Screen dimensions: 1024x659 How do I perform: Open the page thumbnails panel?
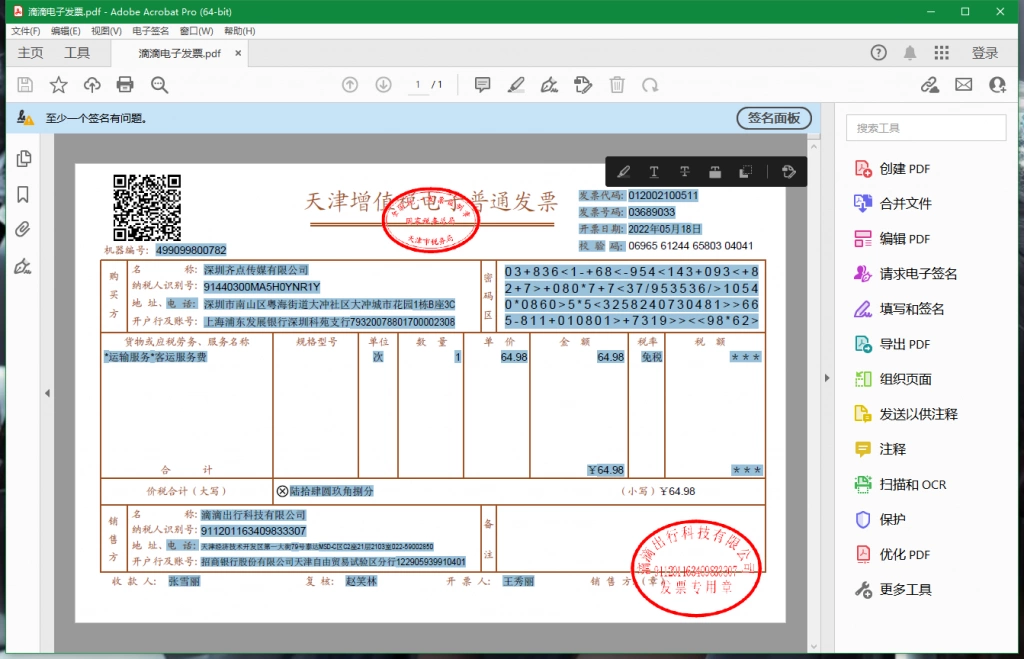coord(24,159)
